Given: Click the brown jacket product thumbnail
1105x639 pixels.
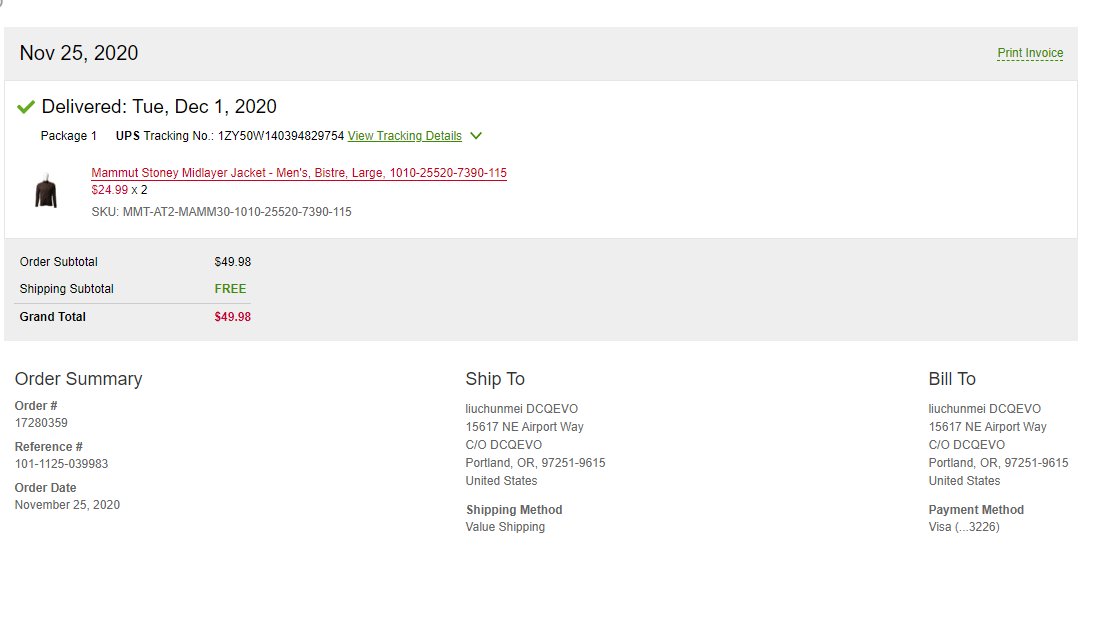Looking at the screenshot, I should coord(46,191).
